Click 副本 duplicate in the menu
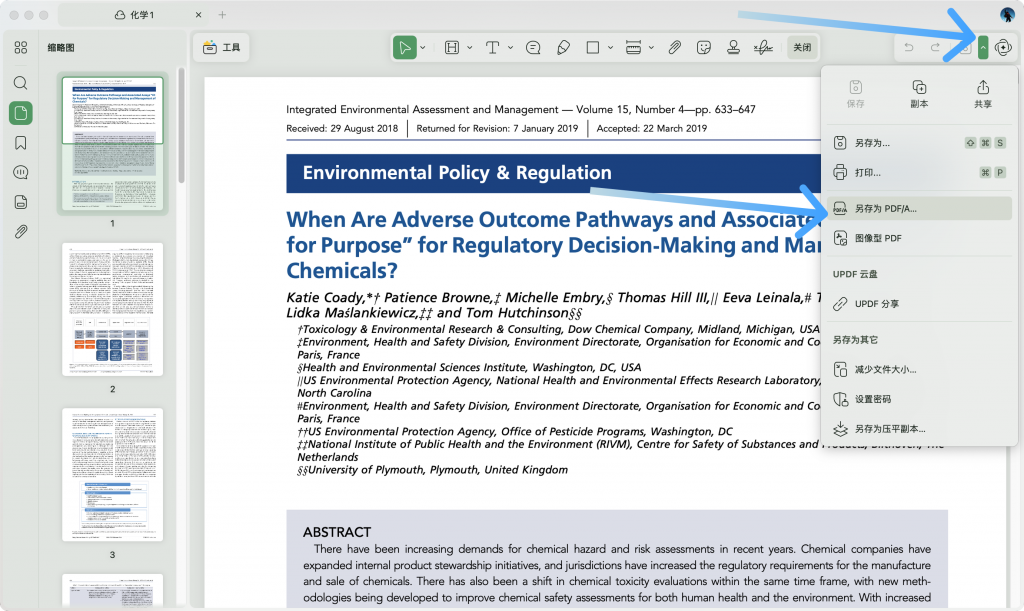Image resolution: width=1024 pixels, height=611 pixels. 919,94
